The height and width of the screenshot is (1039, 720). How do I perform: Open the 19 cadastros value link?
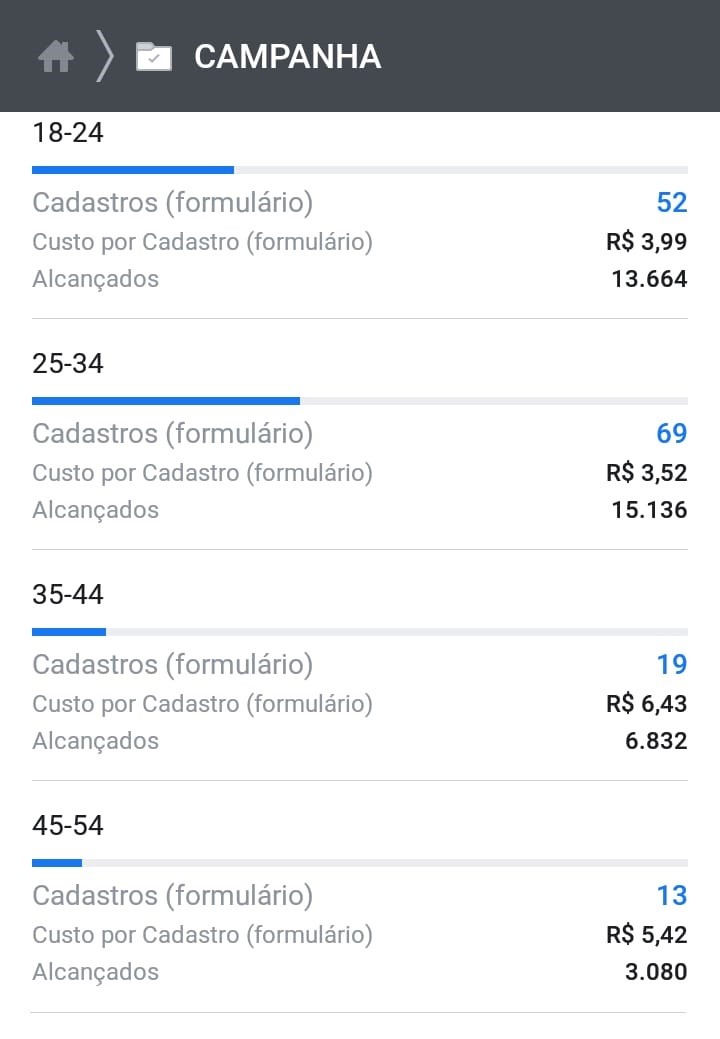coord(672,665)
